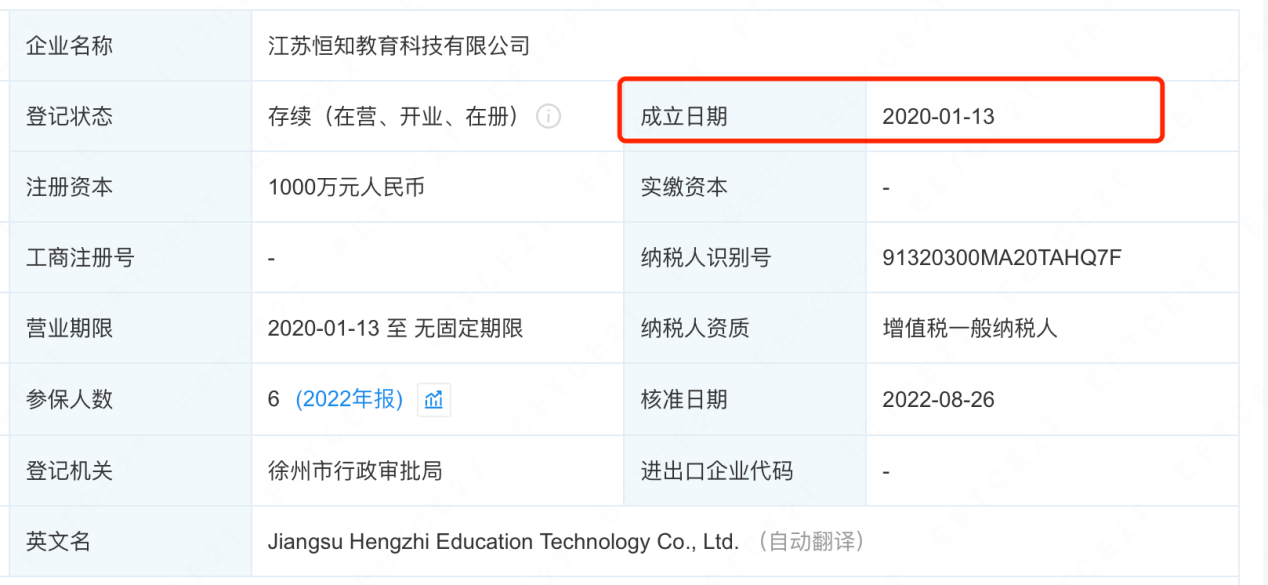Viewport: 1268px width, 585px height.
Task: Click the 存续（在营、开业、在册） status text
Action: (x=393, y=117)
